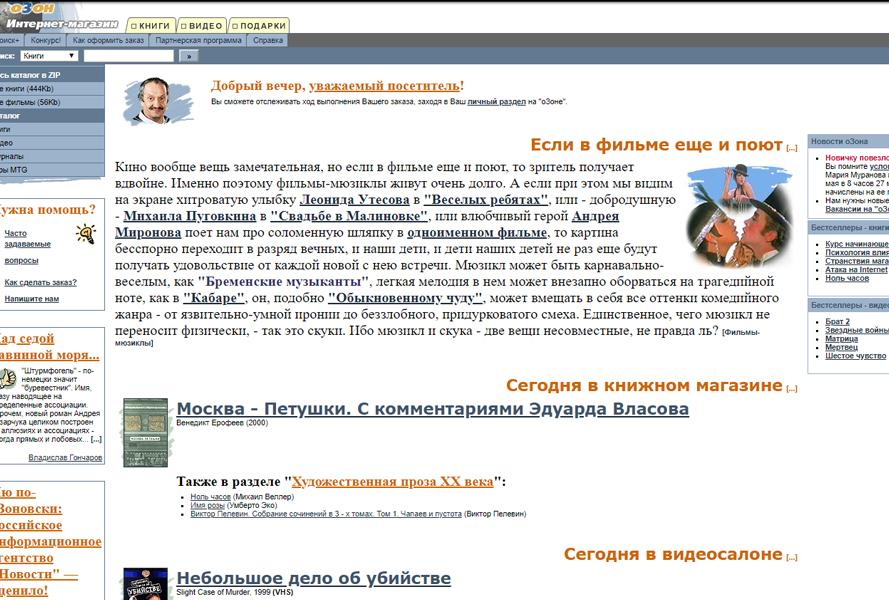Open Партнерская программа menu item
Viewport: 889px width, 600px height.
click(x=198, y=40)
